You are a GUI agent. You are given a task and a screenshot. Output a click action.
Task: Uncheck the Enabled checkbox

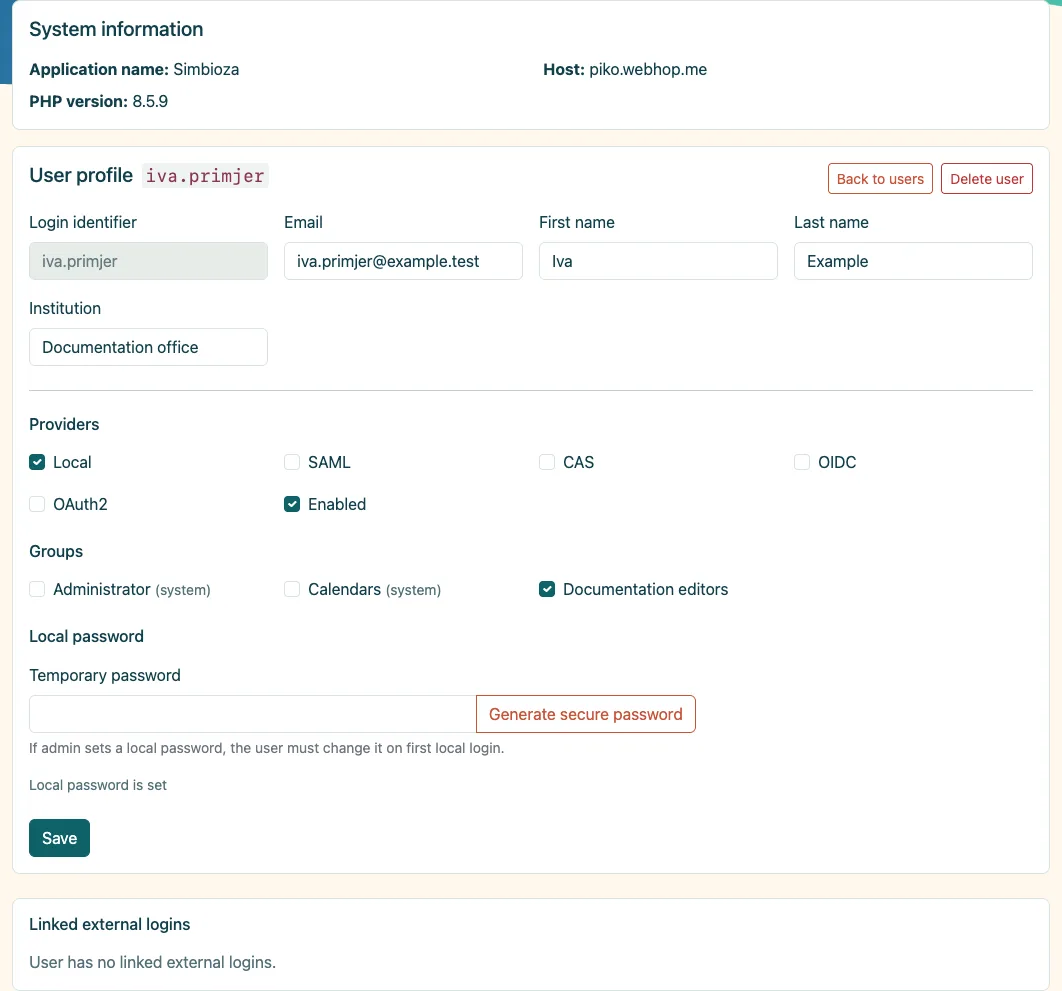(x=292, y=504)
